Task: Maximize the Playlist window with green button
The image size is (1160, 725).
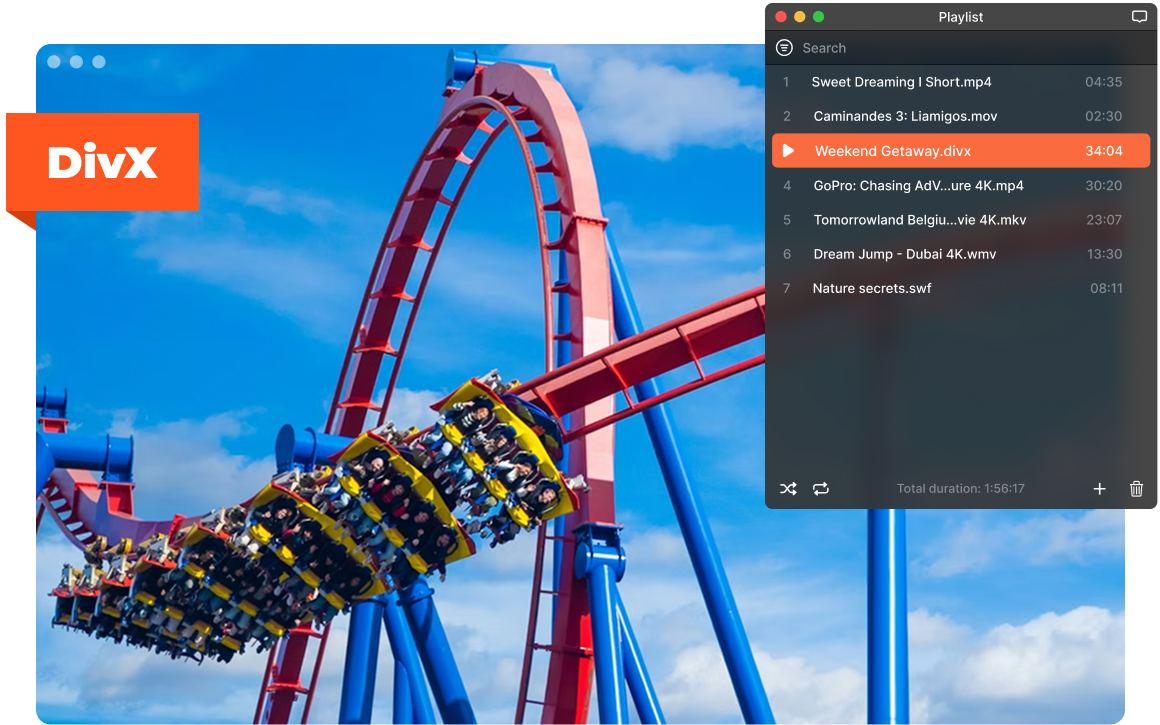Action: [818, 16]
